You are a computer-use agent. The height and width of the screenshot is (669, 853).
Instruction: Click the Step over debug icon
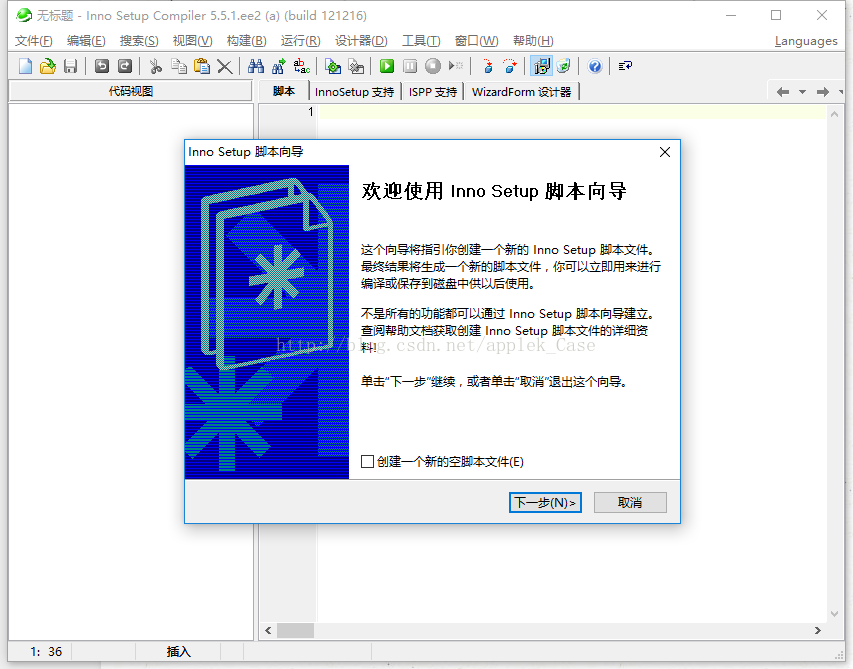tap(510, 66)
